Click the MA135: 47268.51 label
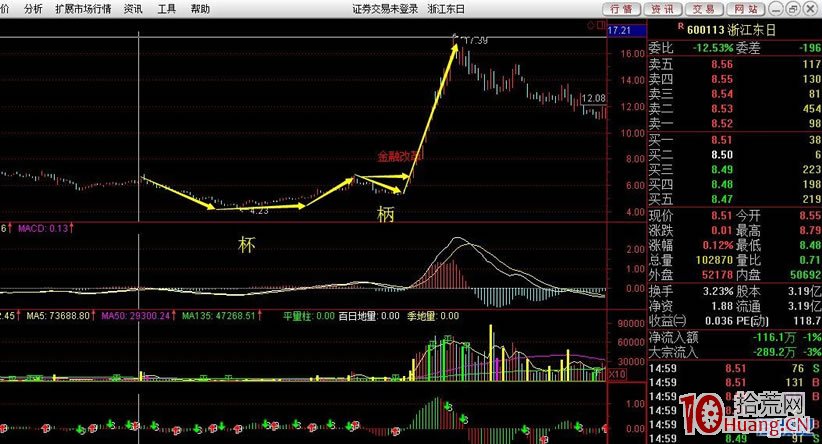Screen dimensions: 822x444 coord(218,316)
